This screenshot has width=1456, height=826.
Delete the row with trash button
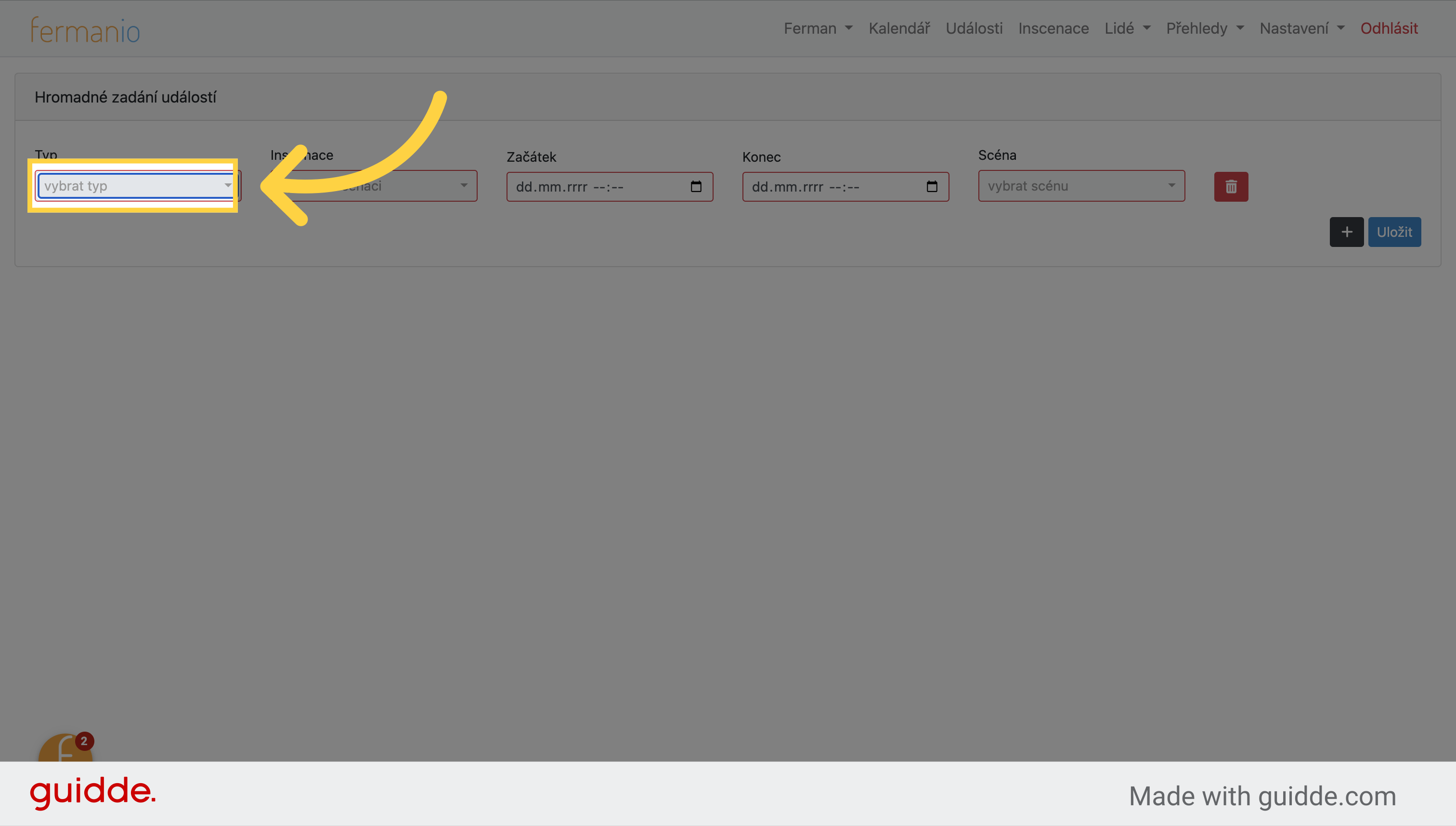point(1231,187)
